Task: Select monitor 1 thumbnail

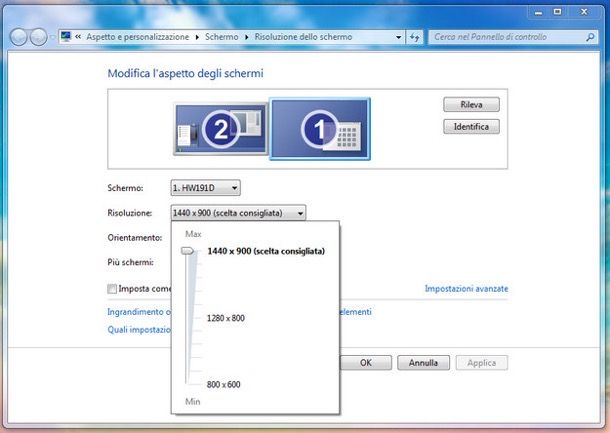Action: [x=320, y=128]
